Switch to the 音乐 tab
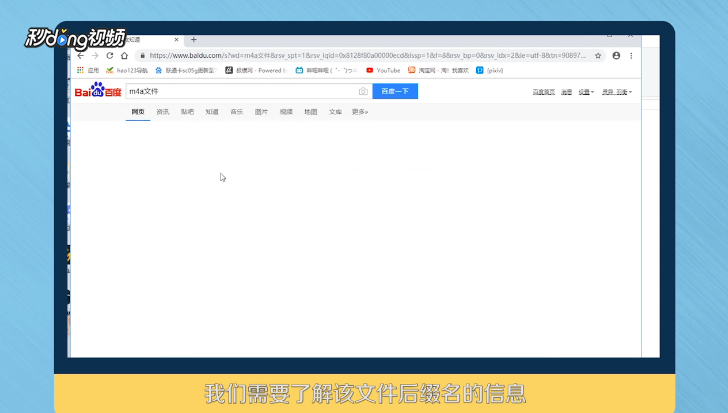This screenshot has height=413, width=728. tap(237, 112)
